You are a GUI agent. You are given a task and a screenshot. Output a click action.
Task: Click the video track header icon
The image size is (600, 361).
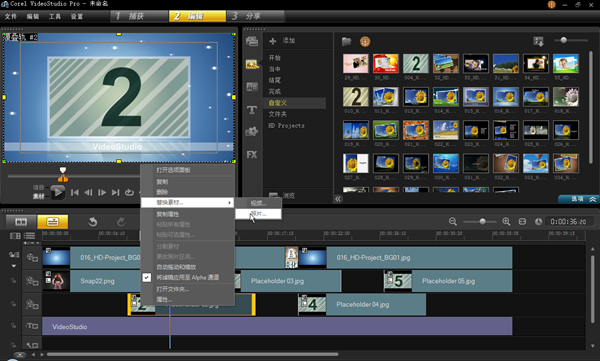click(x=32, y=258)
